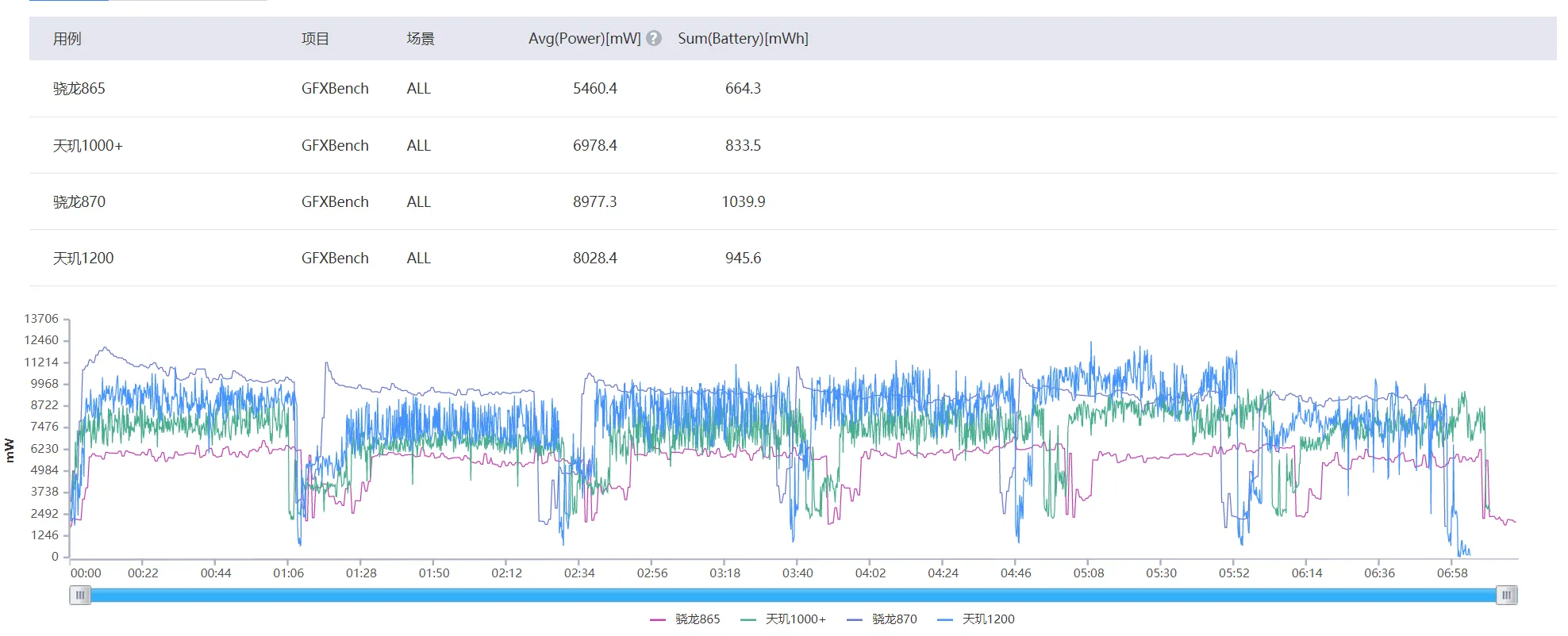Click the 8028.4 average power value
The image size is (1568, 636).
(x=595, y=259)
